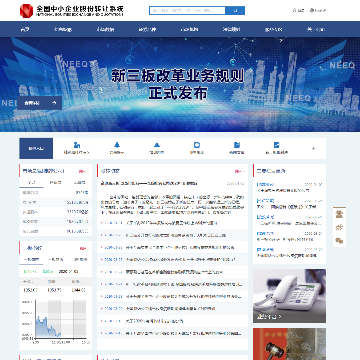
Task: Open the 关于我们 navigation menu
Action: [x=316, y=29]
